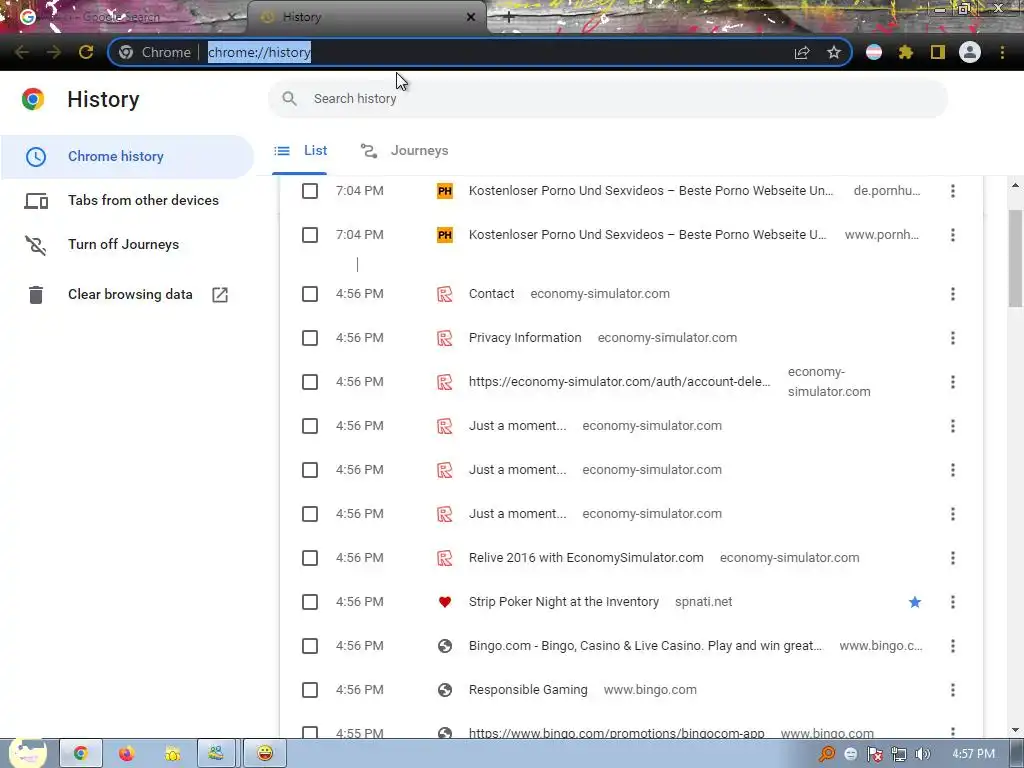Click the favicon of the Contact row

point(445,295)
